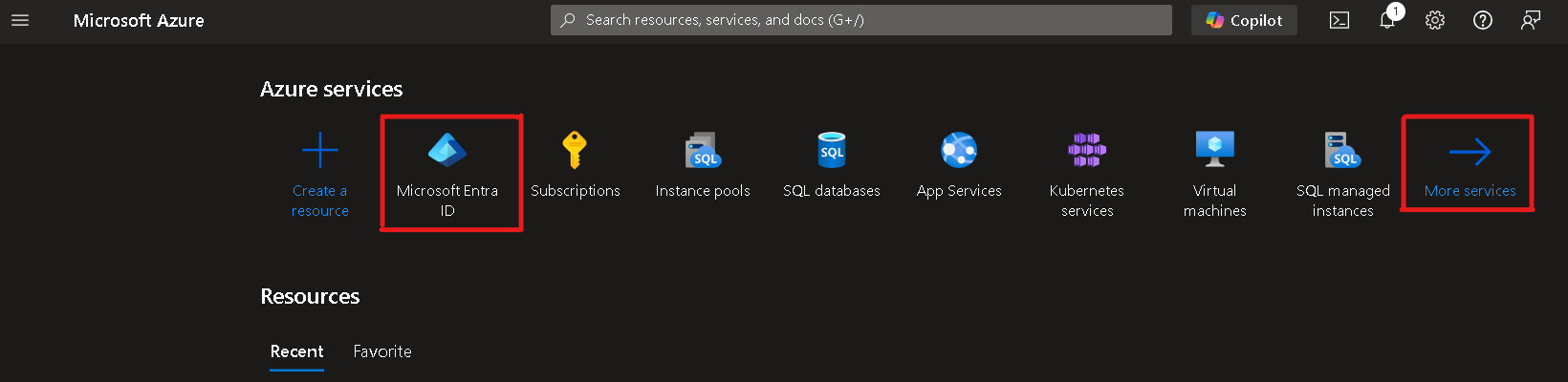This screenshot has width=1568, height=382.
Task: Focus the Search resources, services, and docs field
Action: click(x=860, y=20)
